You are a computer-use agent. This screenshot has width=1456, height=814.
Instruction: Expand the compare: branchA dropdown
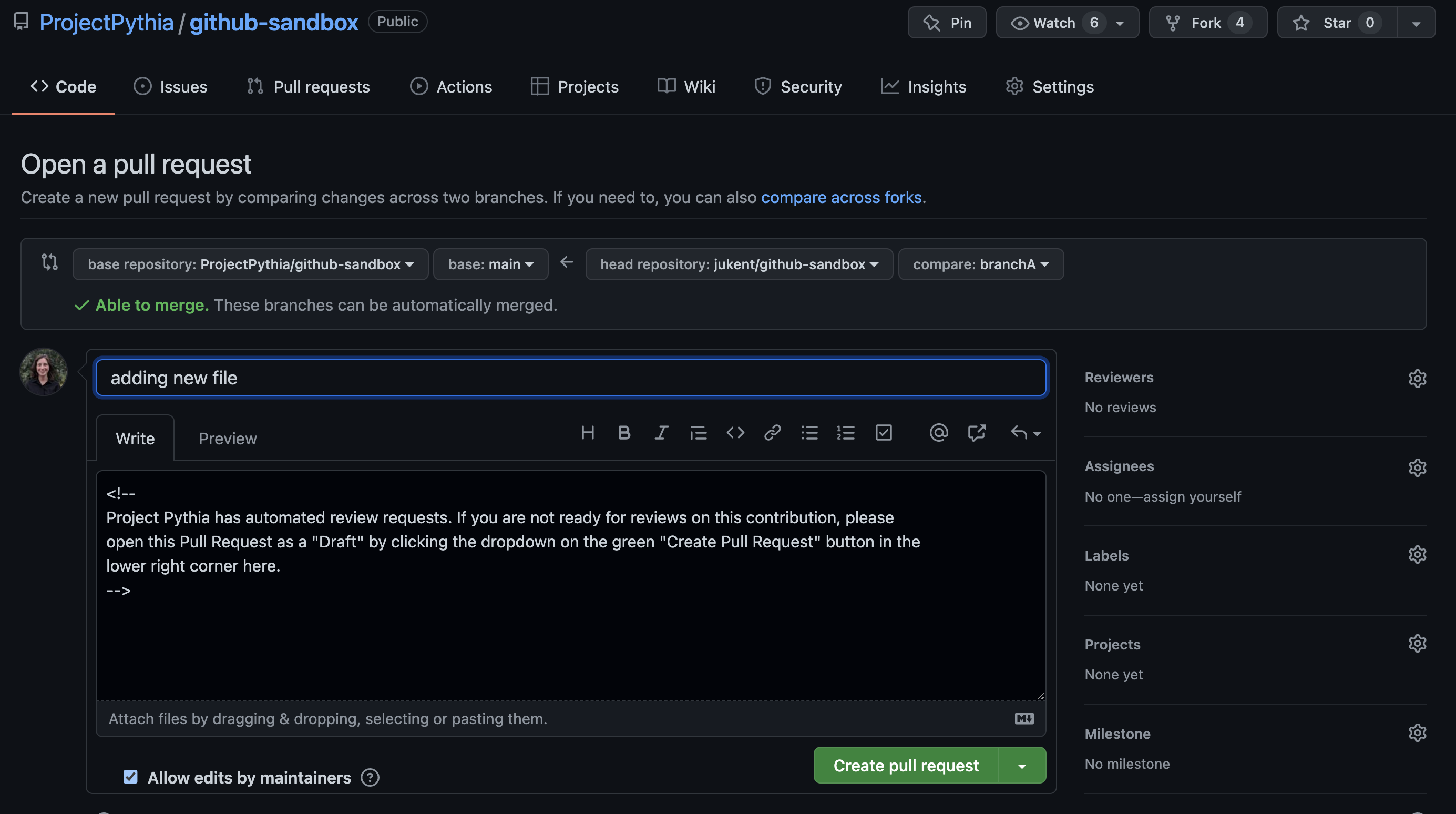pos(981,264)
